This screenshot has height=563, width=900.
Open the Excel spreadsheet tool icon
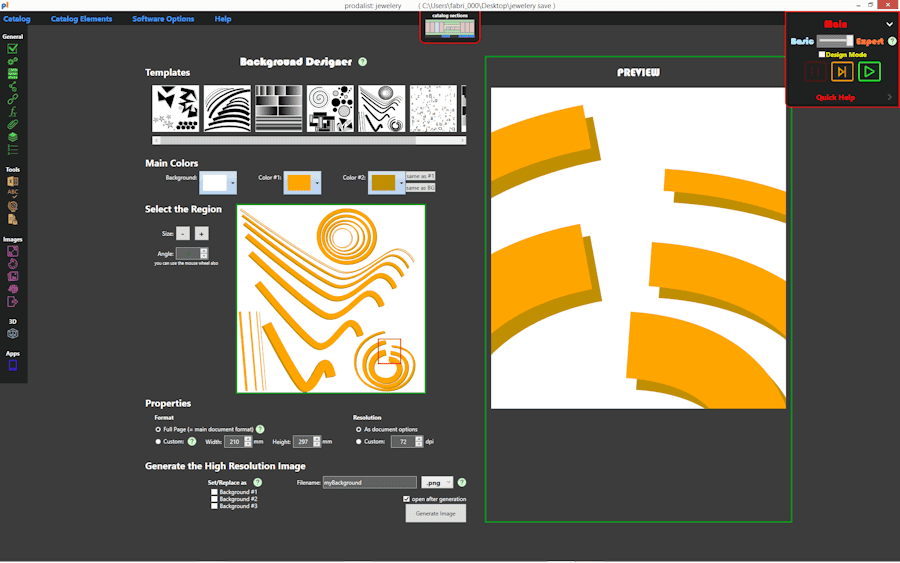13,181
